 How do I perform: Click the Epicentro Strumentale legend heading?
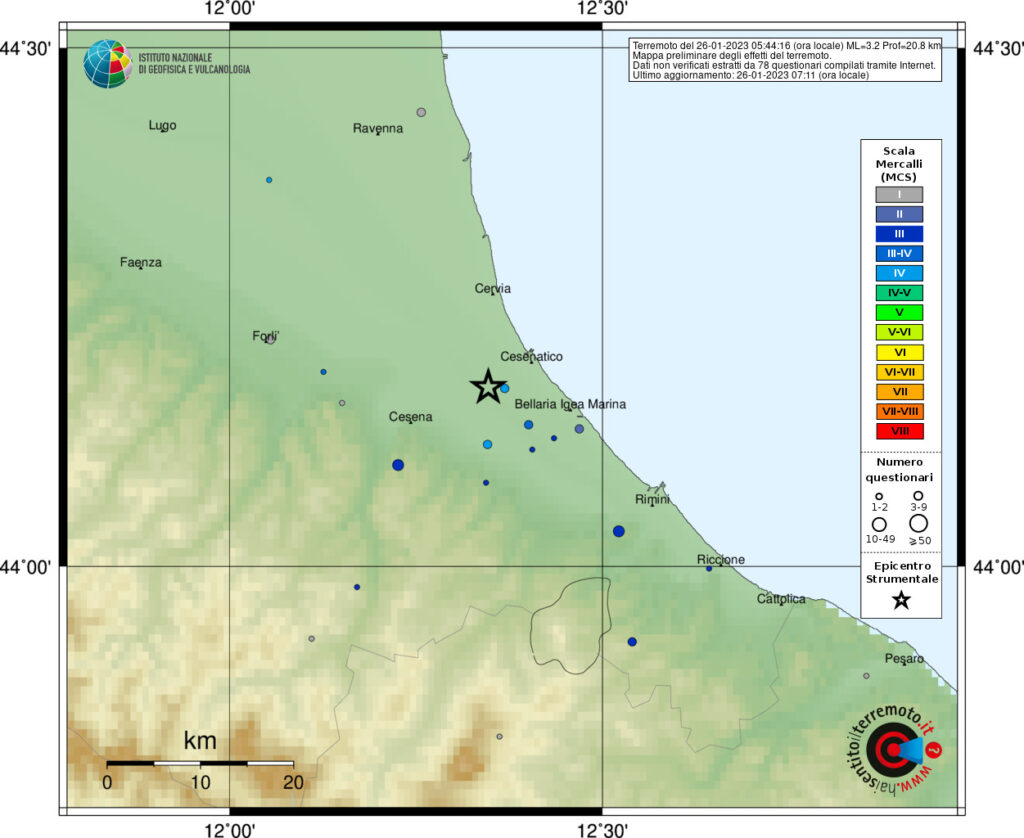[901, 572]
